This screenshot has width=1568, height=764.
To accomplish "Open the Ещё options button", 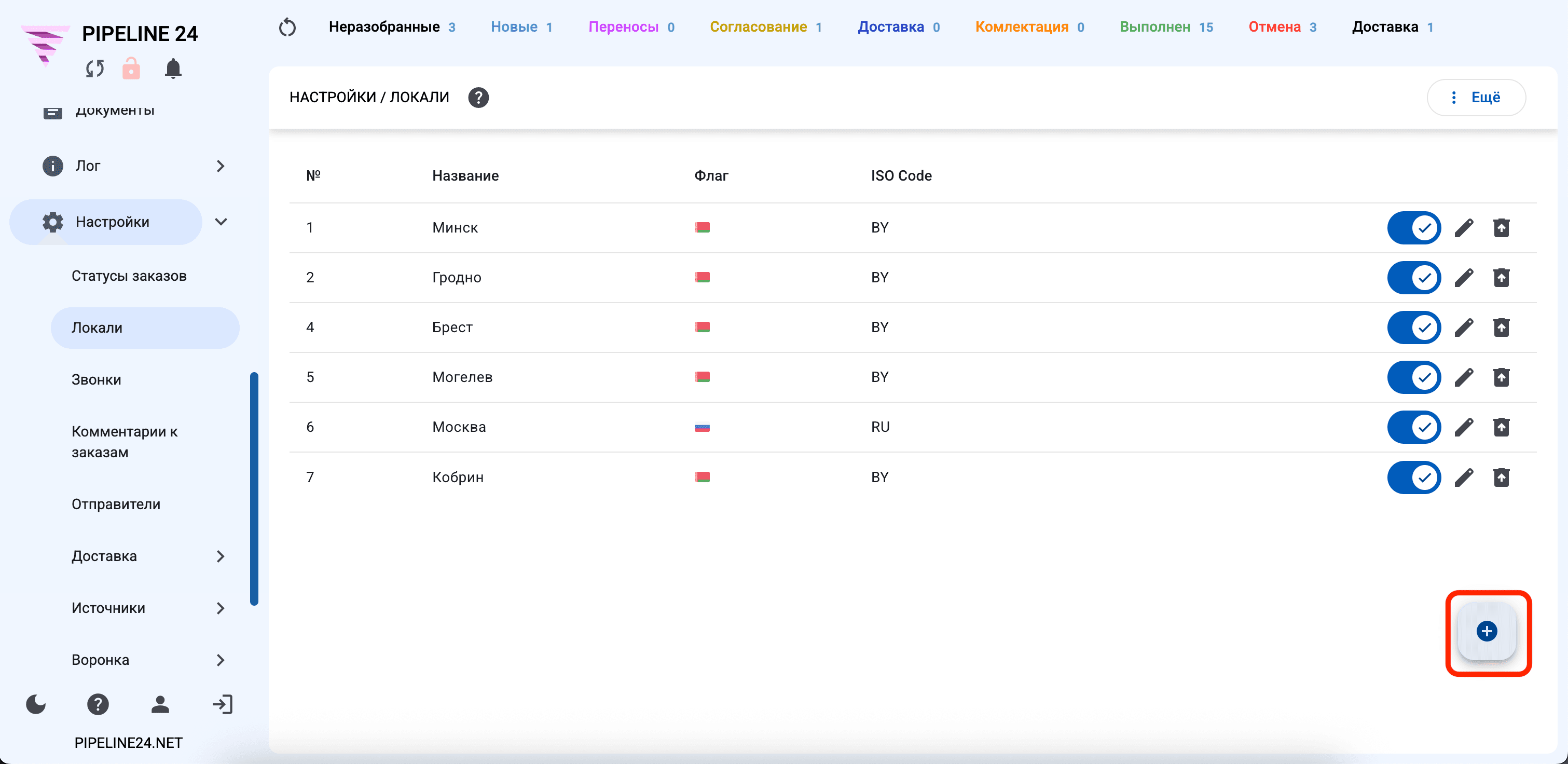I will (x=1476, y=98).
